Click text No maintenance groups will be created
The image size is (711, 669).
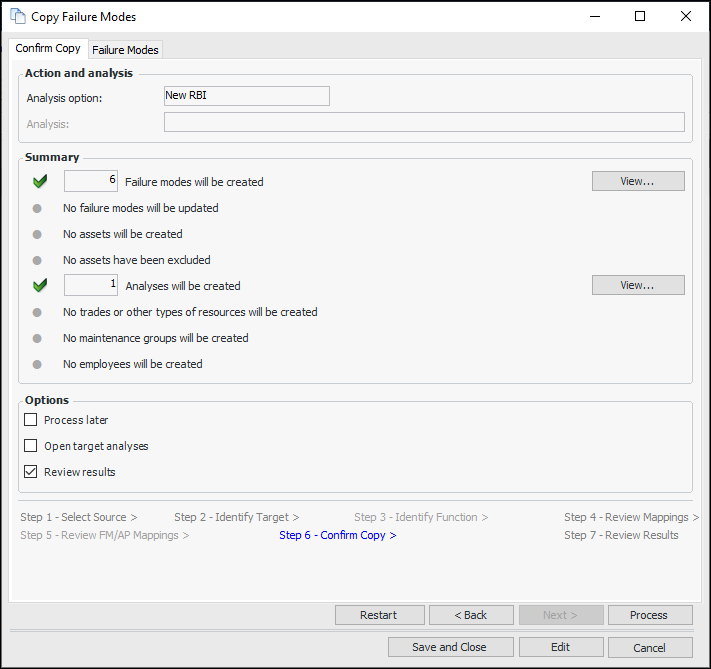pos(156,338)
